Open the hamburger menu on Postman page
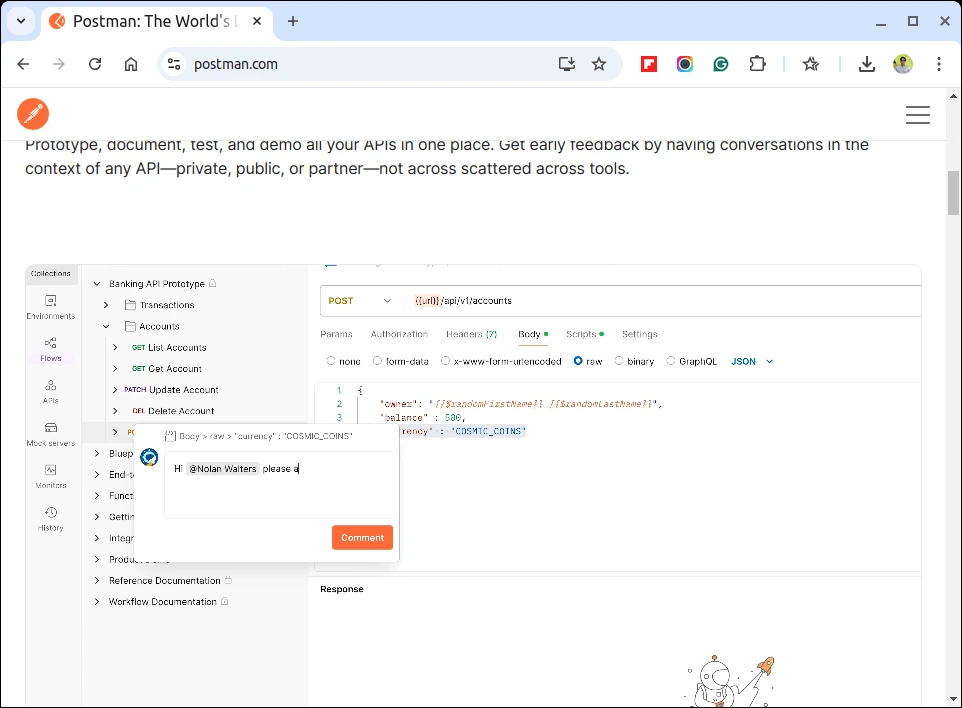Image resolution: width=962 pixels, height=708 pixels. coord(918,115)
